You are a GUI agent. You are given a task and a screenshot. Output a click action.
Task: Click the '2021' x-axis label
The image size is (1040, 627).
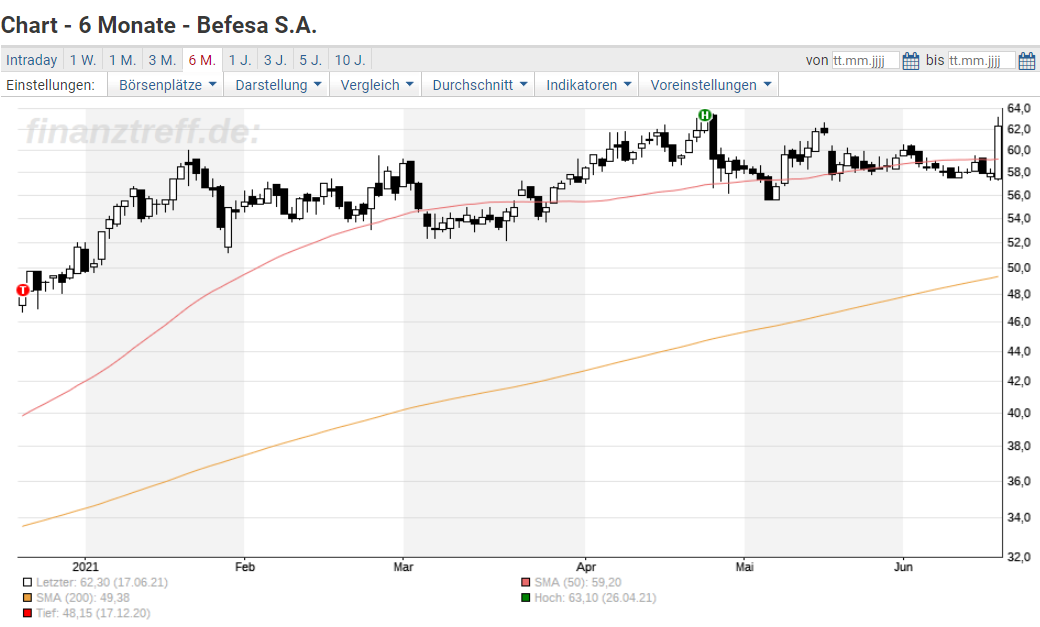[86, 567]
